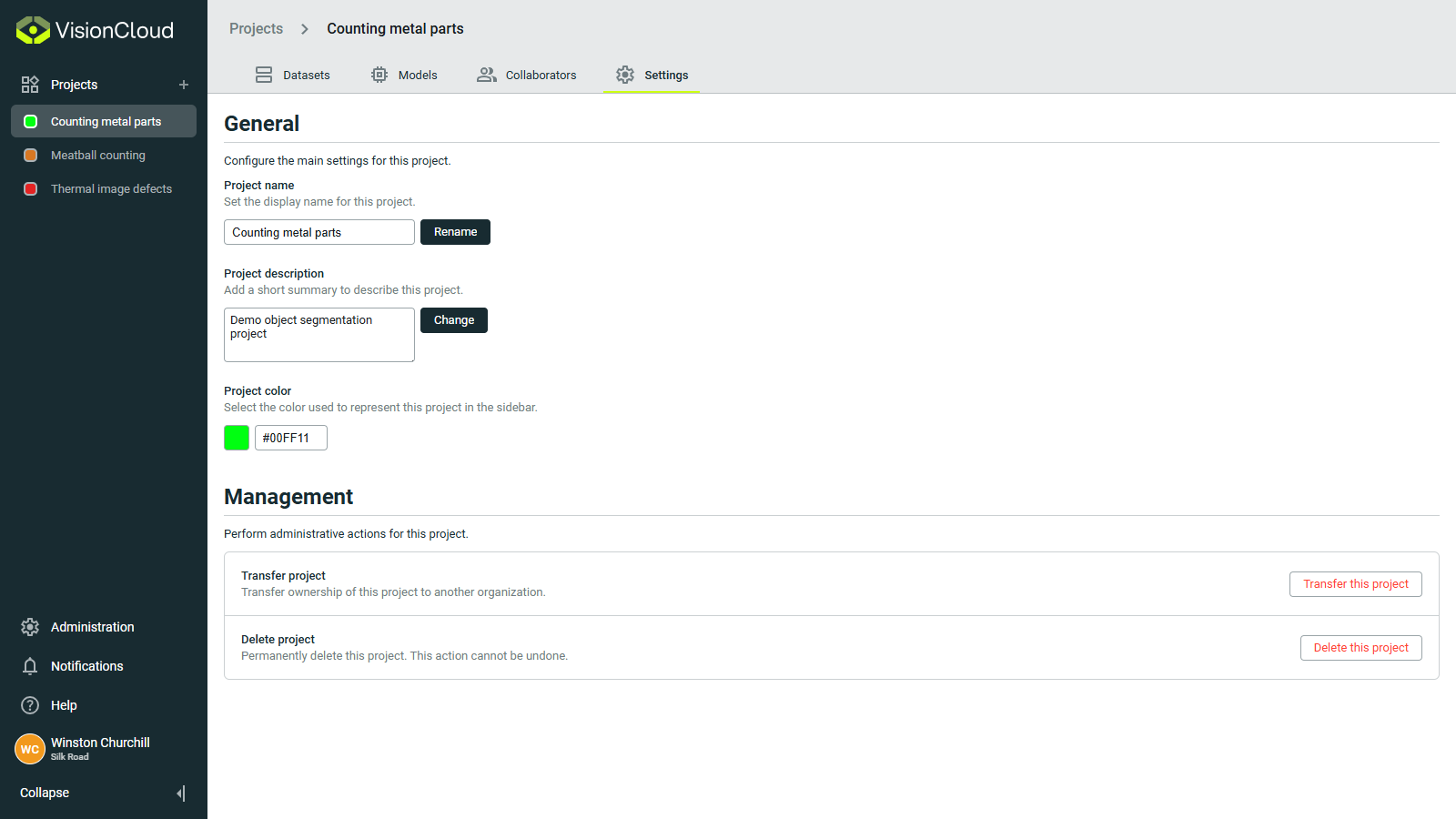The height and width of the screenshot is (819, 1456).
Task: Rename the project
Action: (455, 232)
